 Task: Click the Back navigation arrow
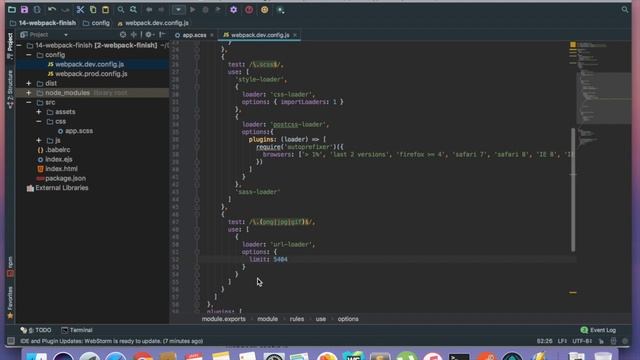click(x=149, y=9)
